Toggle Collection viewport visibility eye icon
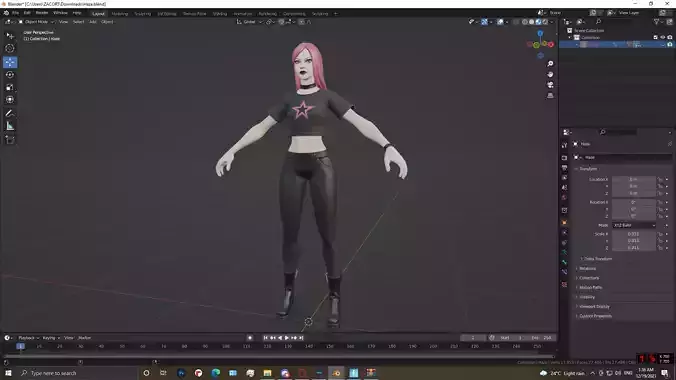 [x=663, y=38]
